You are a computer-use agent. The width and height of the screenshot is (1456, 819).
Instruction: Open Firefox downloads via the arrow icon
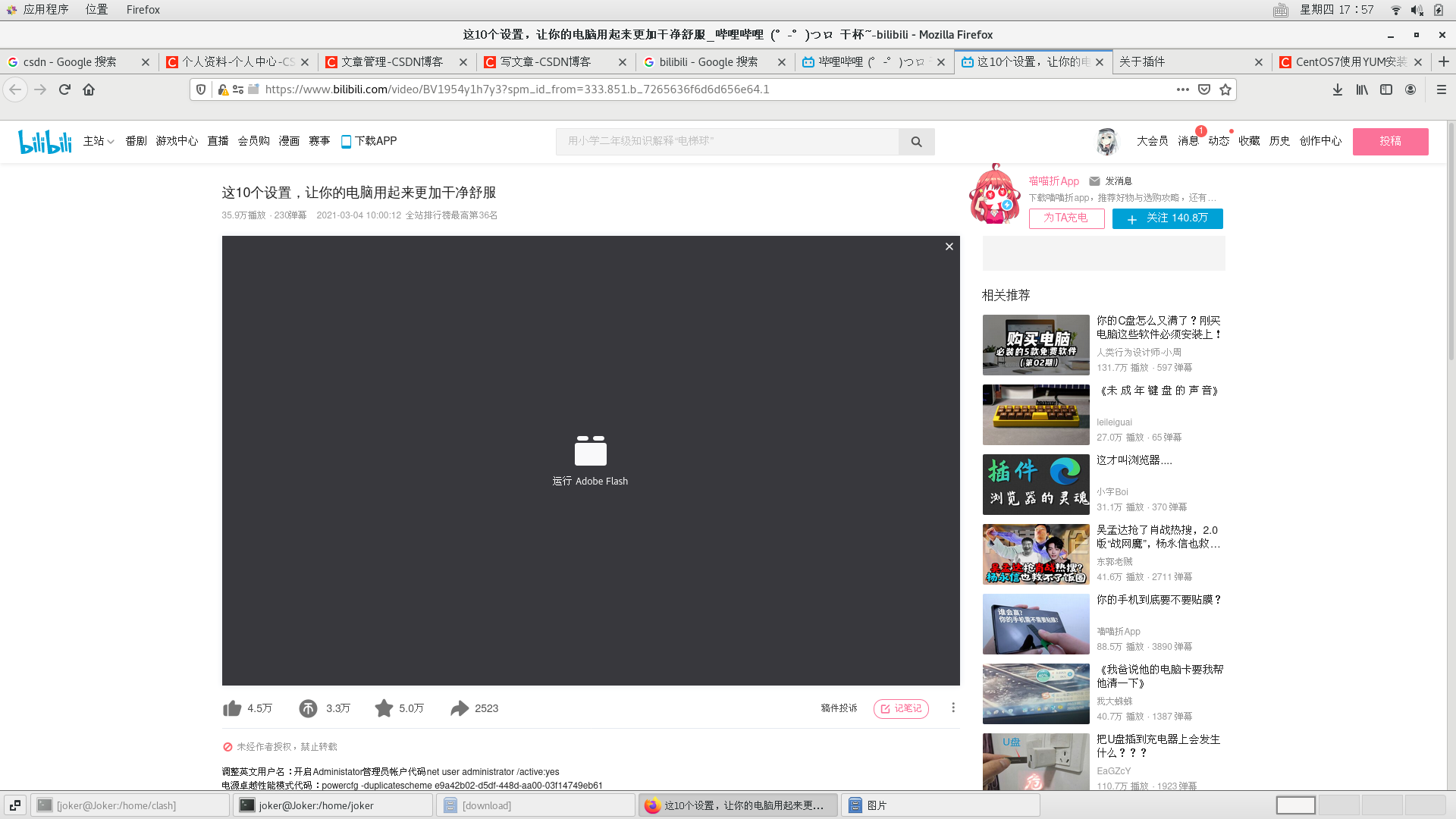[1337, 89]
